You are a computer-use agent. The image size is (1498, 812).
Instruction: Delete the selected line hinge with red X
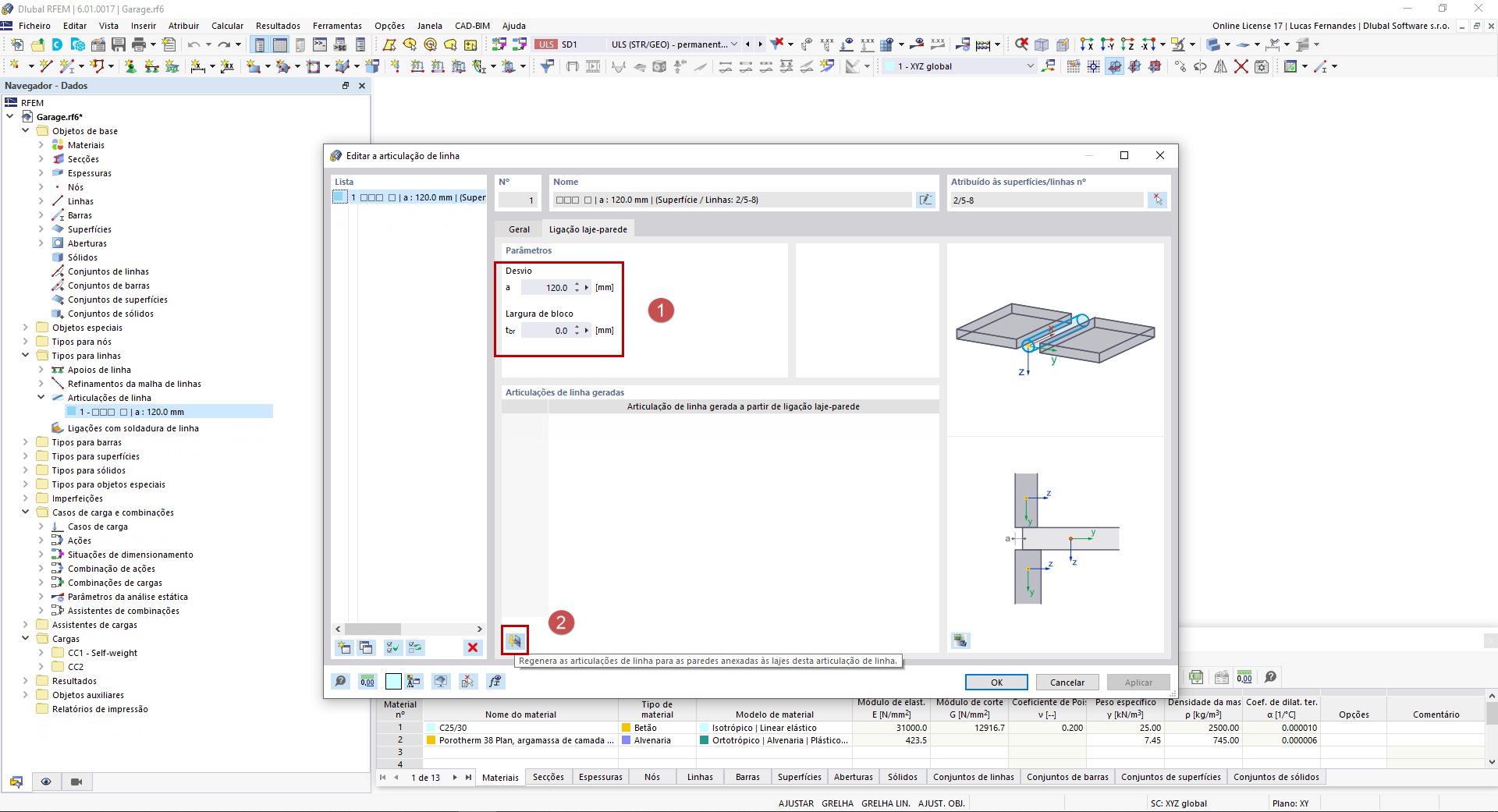[472, 647]
